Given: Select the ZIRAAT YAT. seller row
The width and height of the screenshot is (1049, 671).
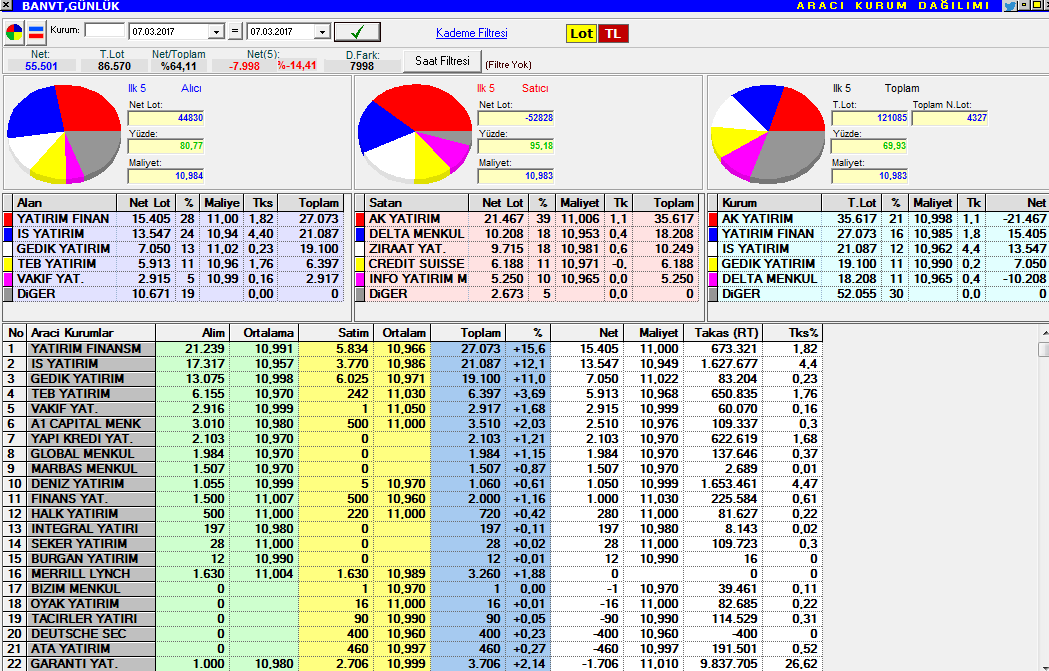Looking at the screenshot, I should 527,249.
